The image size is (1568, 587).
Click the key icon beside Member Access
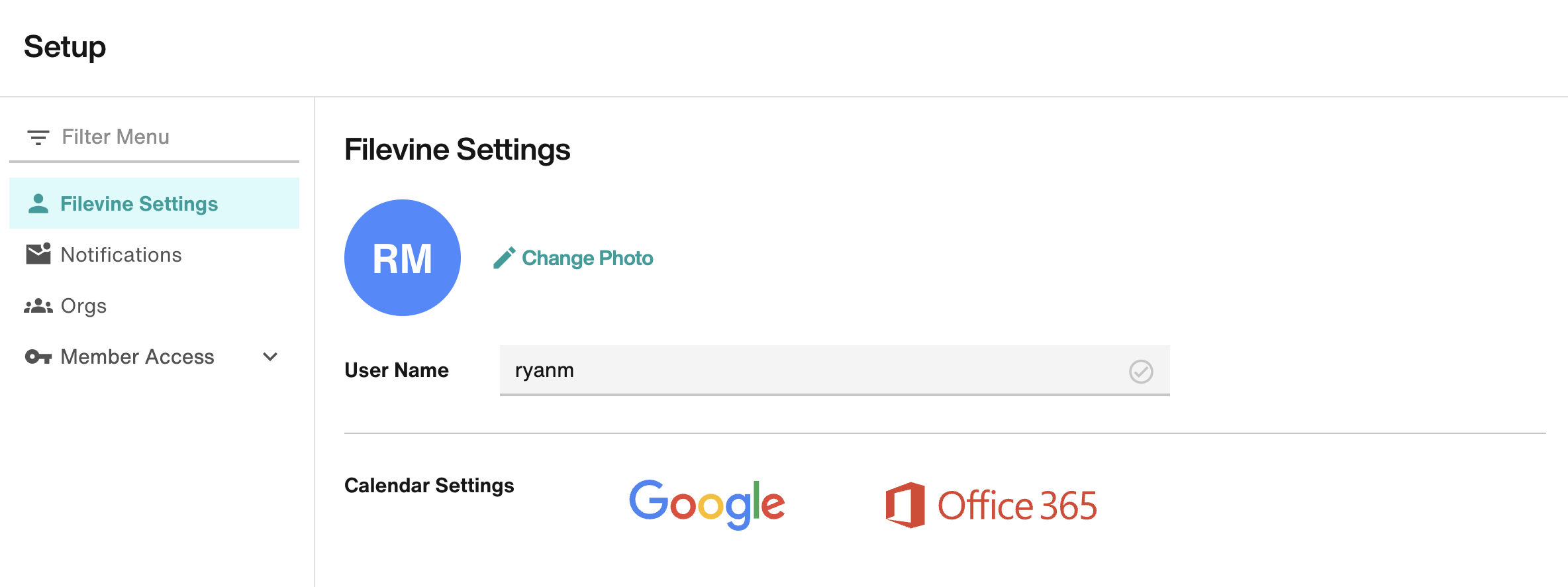point(38,356)
